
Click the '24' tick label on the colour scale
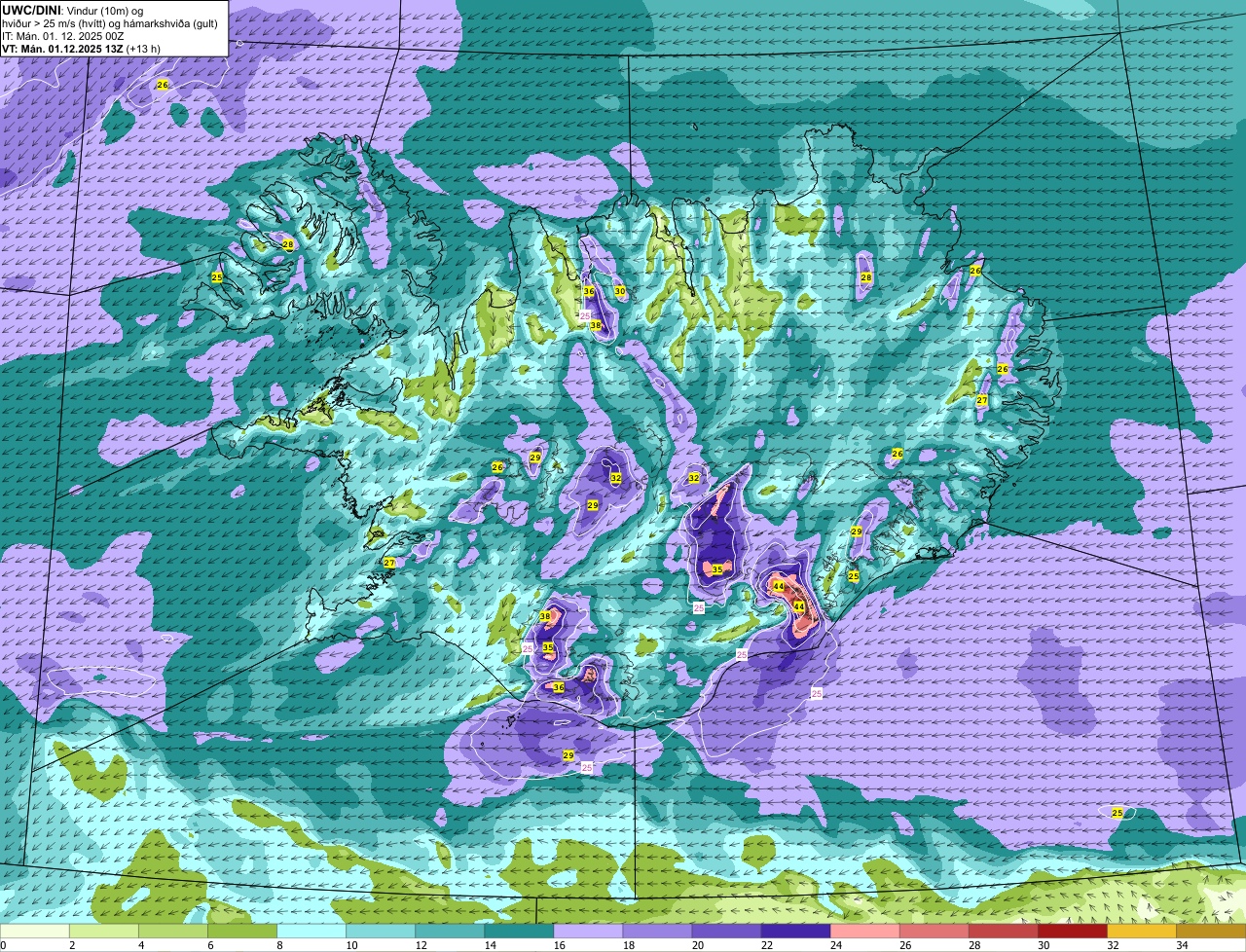point(835,945)
